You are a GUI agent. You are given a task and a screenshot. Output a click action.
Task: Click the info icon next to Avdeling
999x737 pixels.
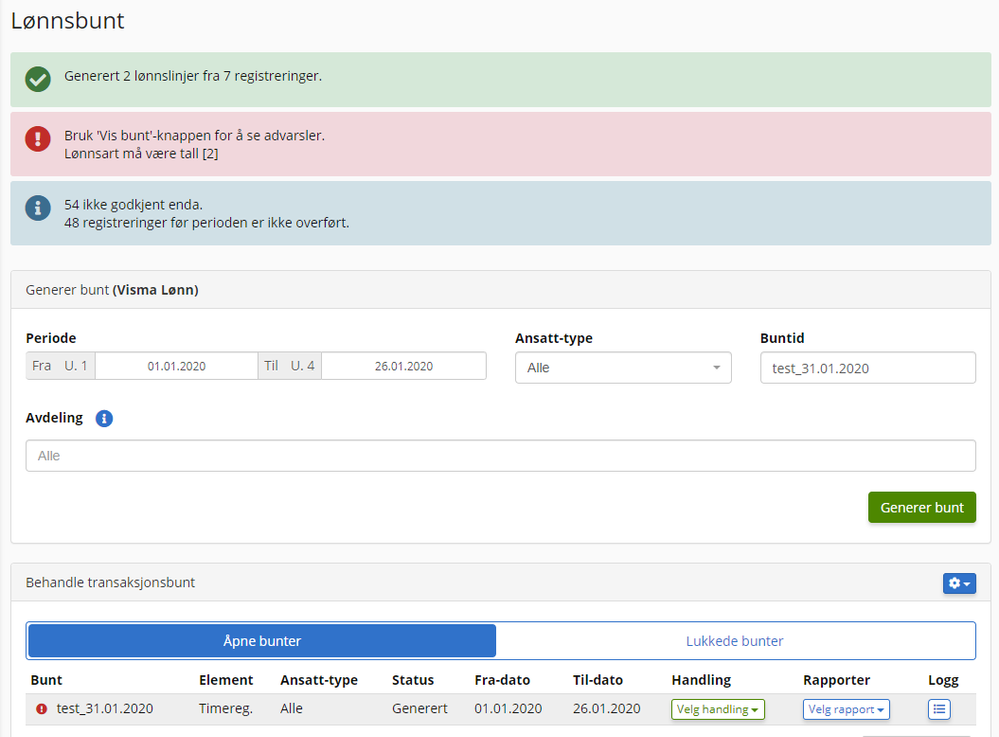point(104,419)
